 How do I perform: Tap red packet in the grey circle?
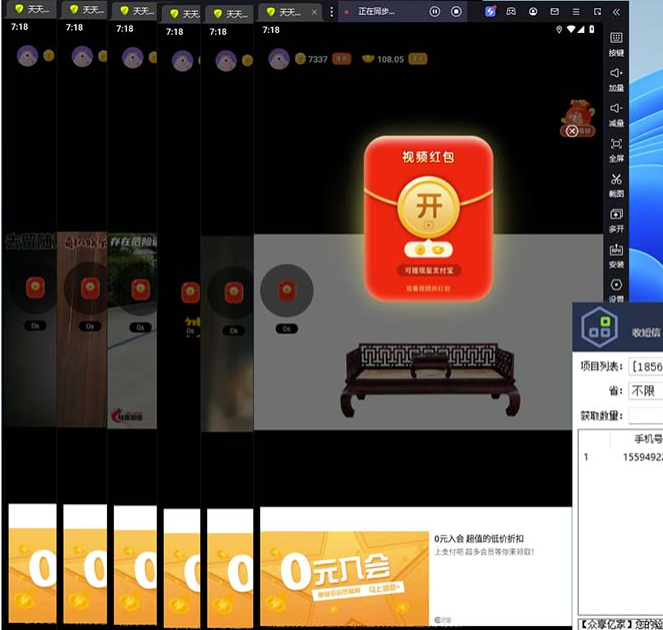[x=287, y=291]
